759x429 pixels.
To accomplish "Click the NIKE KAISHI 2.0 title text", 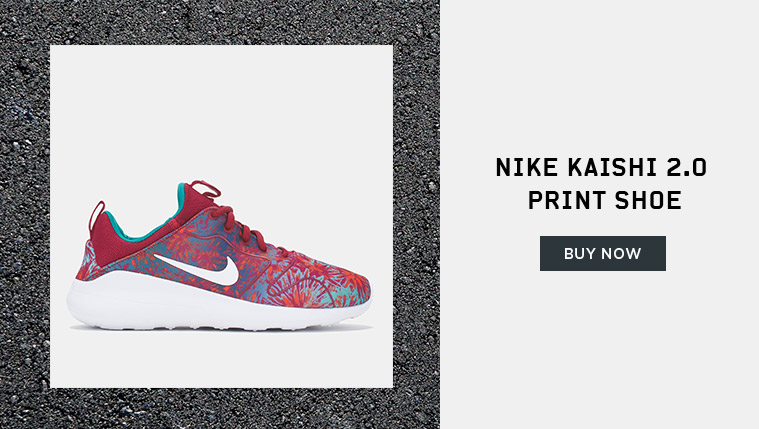I will 601,168.
